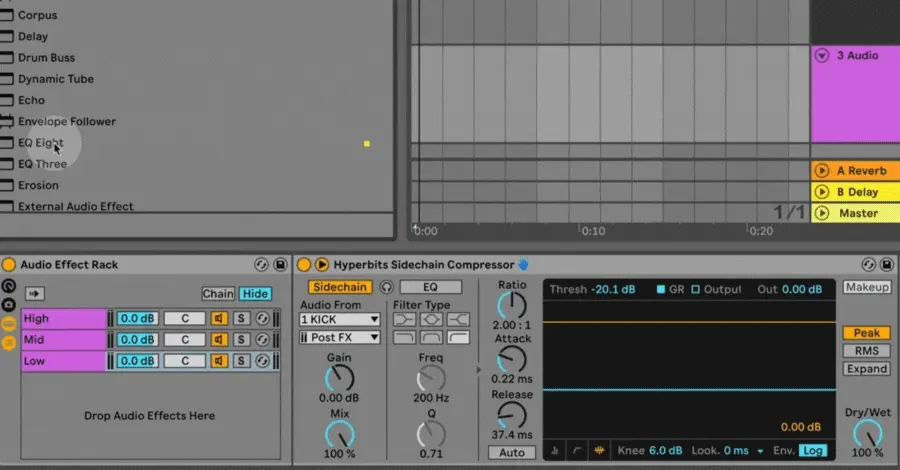Select high shelf filter type icon
Screen dimensions: 900x470
(x=458, y=319)
